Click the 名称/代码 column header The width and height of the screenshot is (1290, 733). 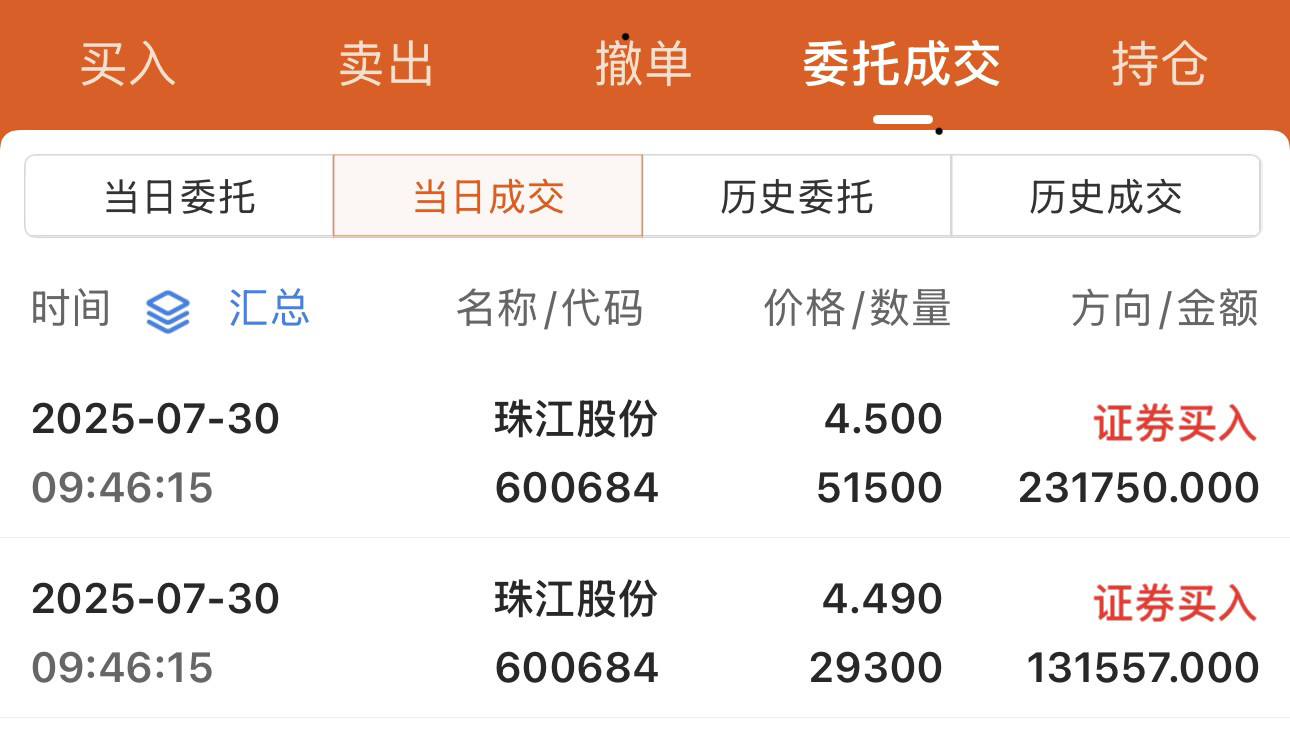549,309
